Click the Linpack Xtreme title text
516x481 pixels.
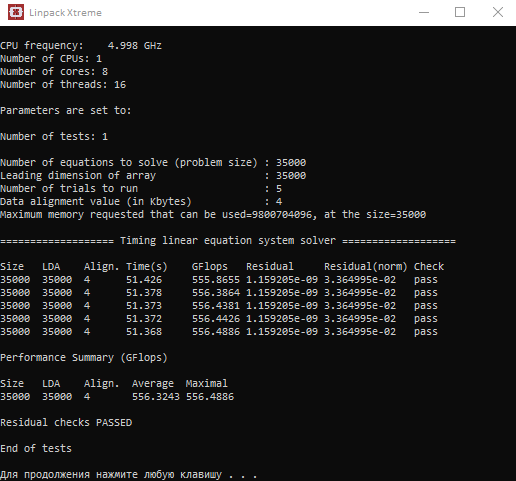pos(65,13)
